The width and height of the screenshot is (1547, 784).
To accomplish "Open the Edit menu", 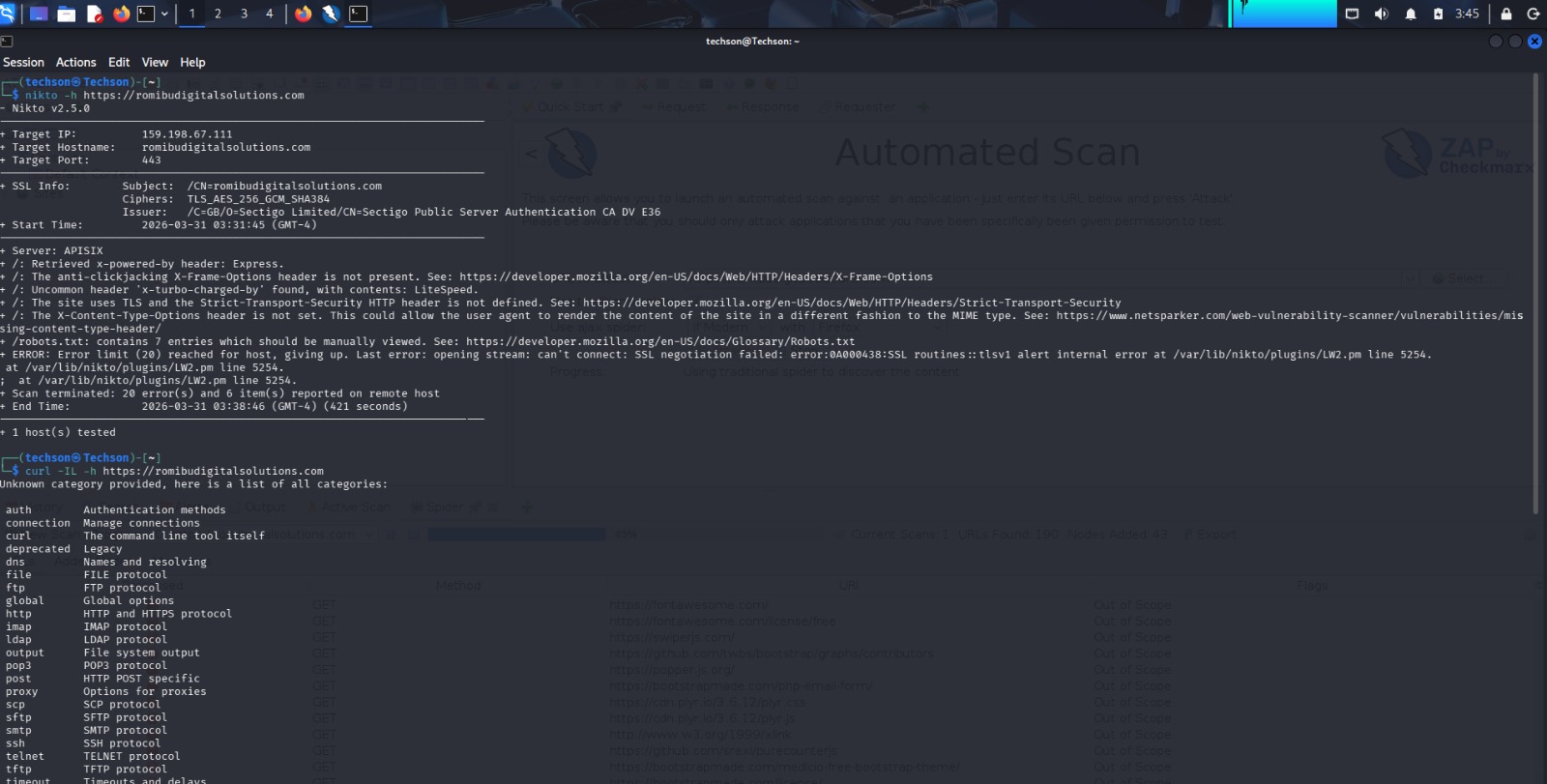I will click(x=119, y=62).
